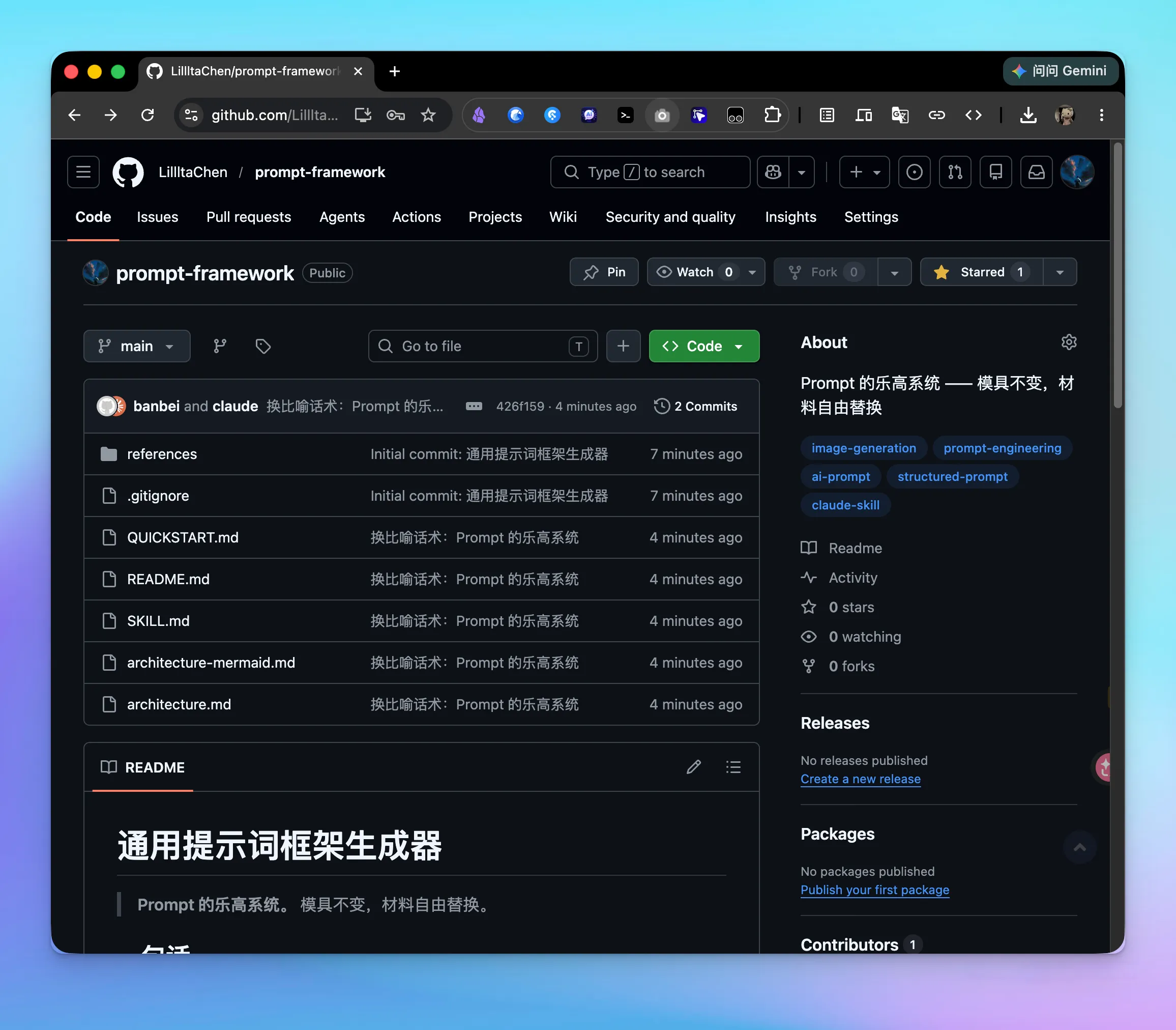Open the global navigation hamburger menu
Image resolution: width=1176 pixels, height=1030 pixels.
(83, 172)
